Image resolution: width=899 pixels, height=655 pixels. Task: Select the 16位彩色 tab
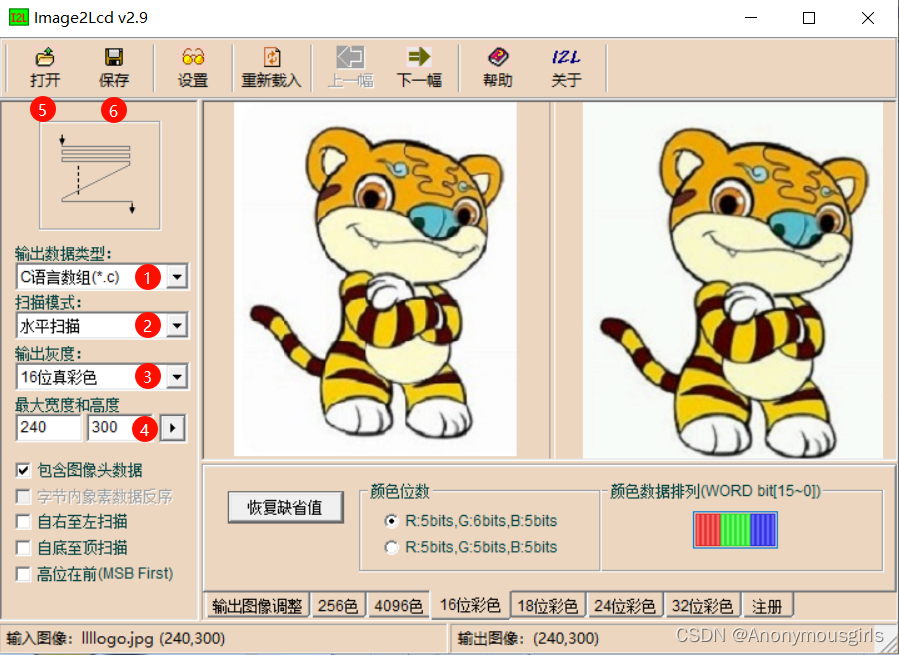[x=470, y=605]
